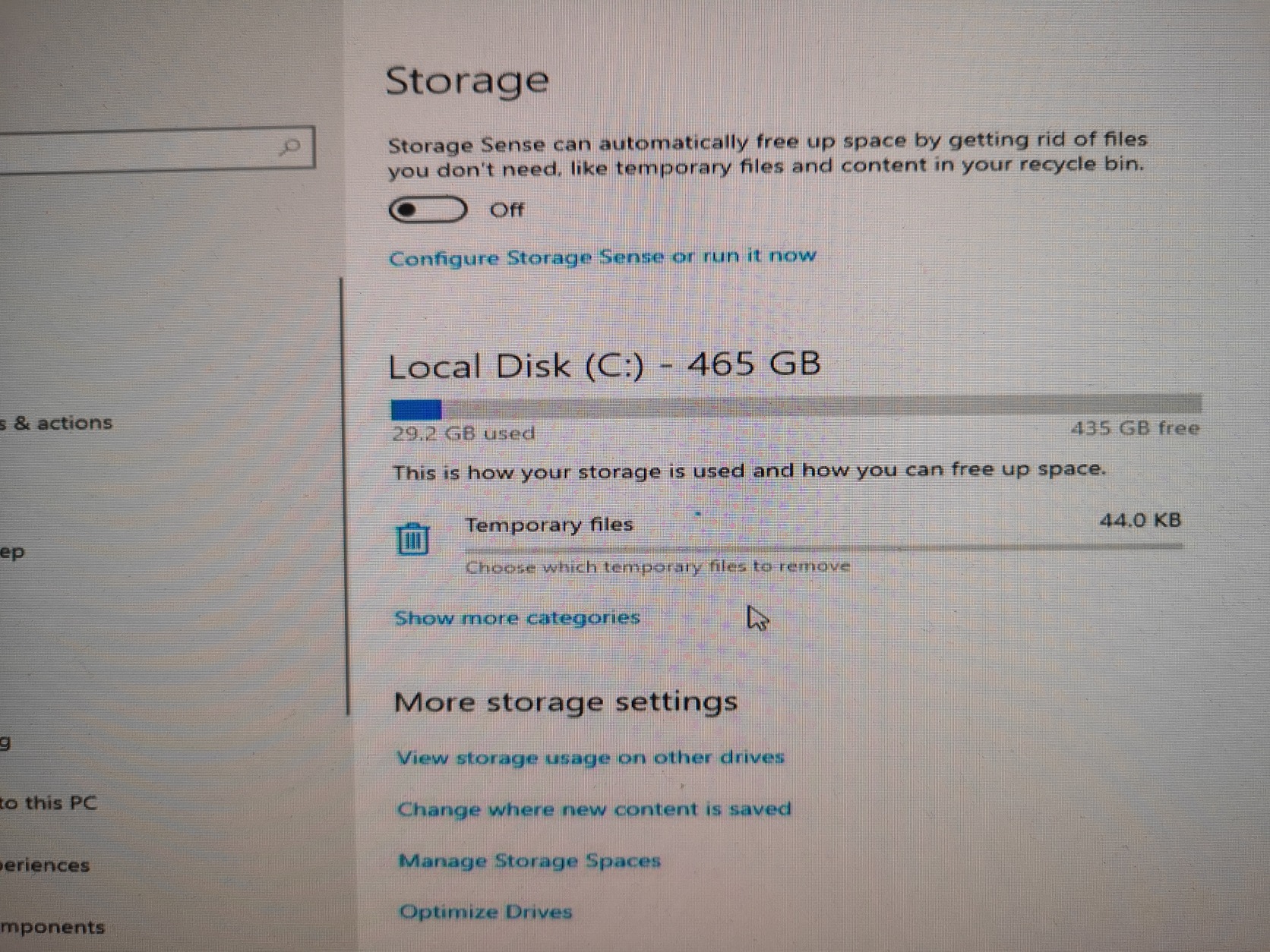Click the sidebar vertical scrollbar

pyautogui.click(x=345, y=497)
